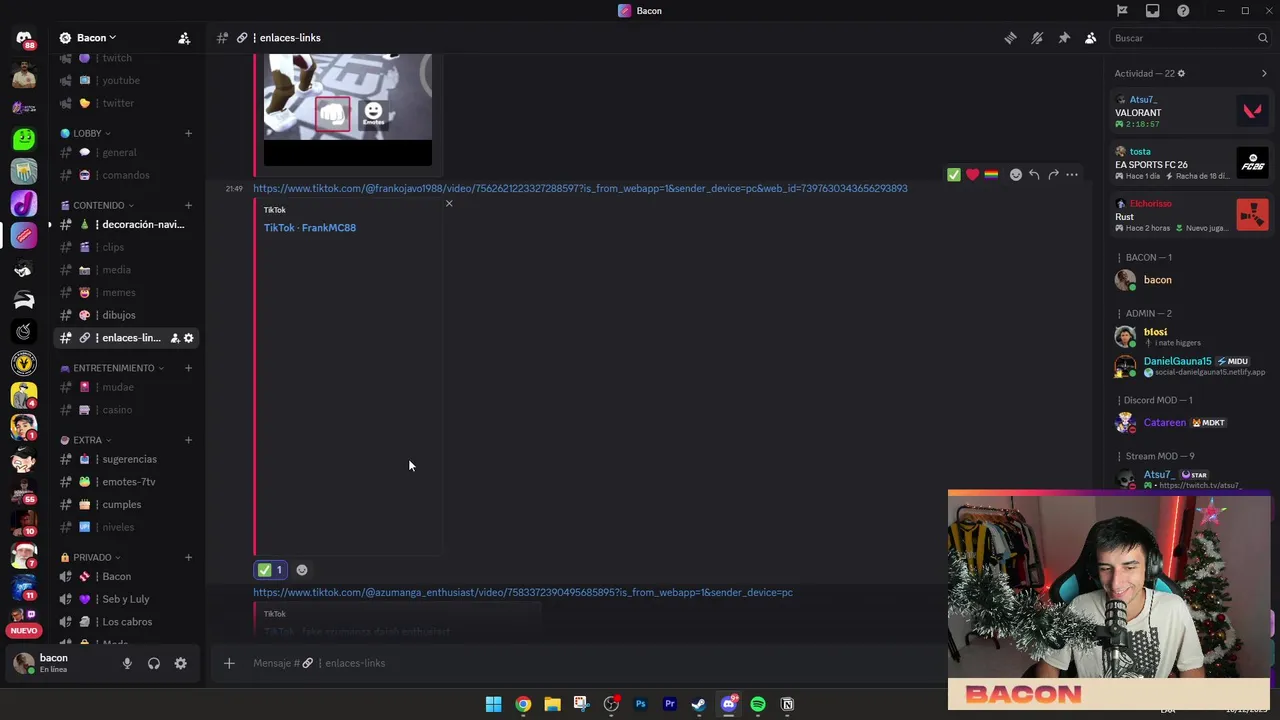Open the memes channel

pos(126,292)
